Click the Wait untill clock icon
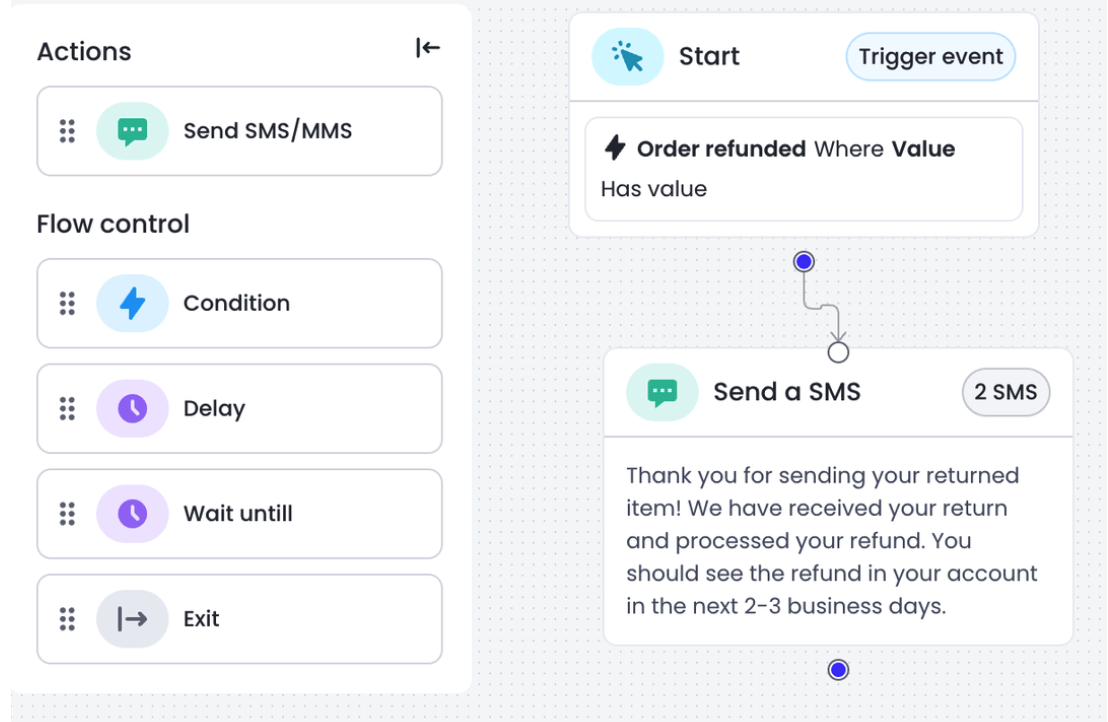The width and height of the screenshot is (1108, 722). (132, 514)
